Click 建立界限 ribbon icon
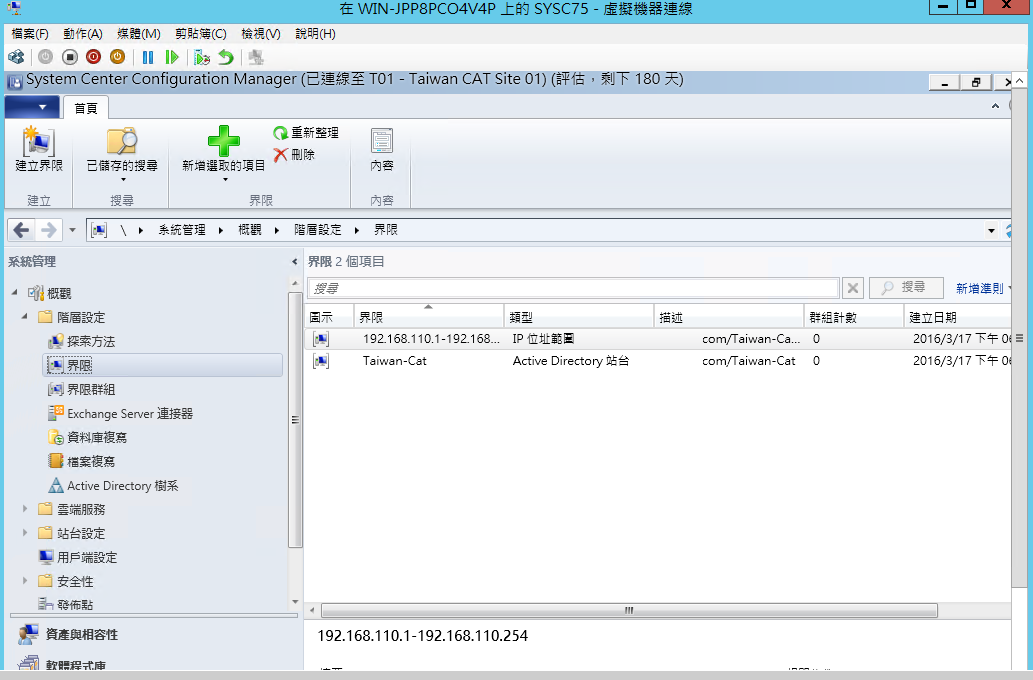The height and width of the screenshot is (680, 1033). pyautogui.click(x=39, y=150)
